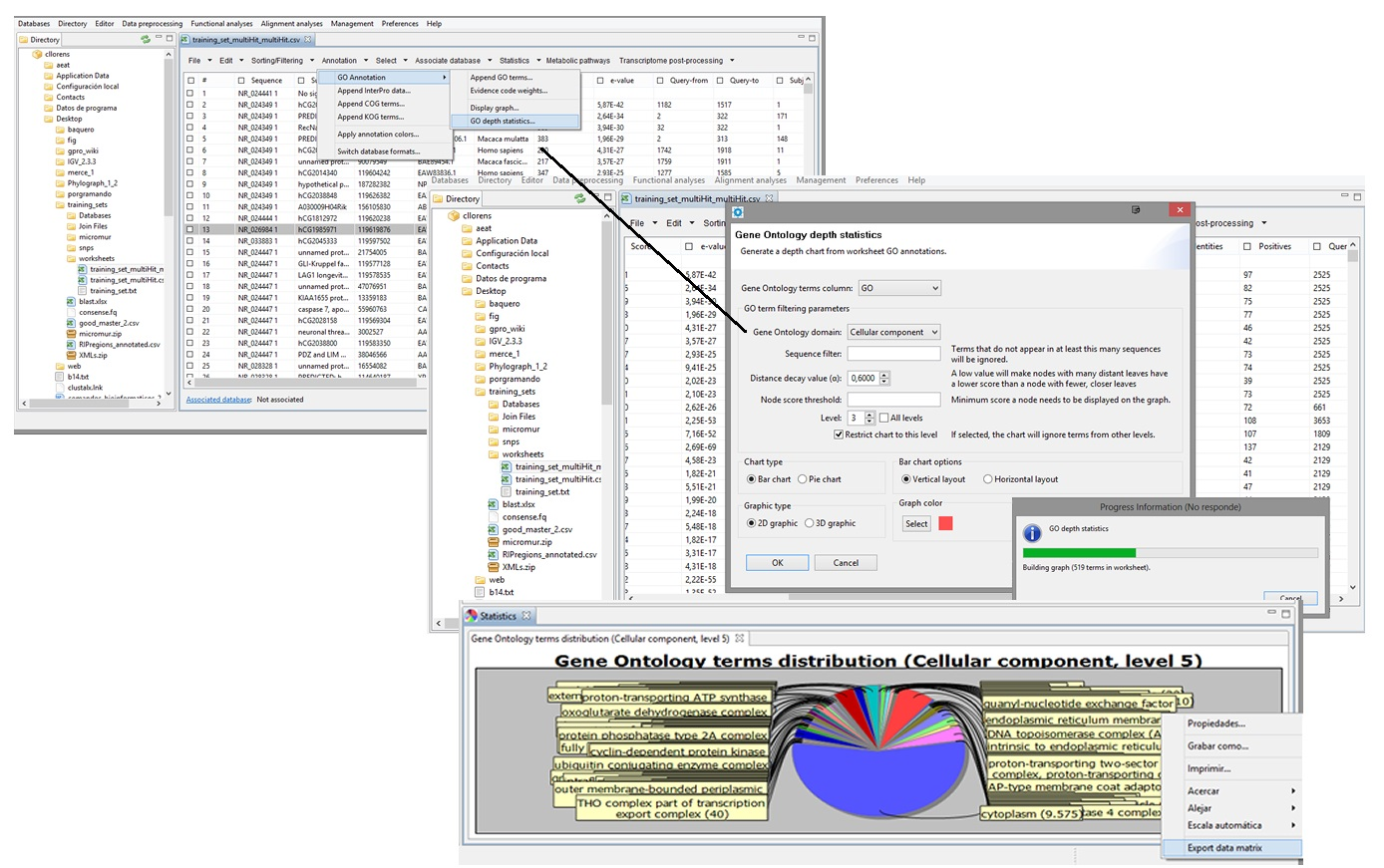Click the red graph color swatch
The width and height of the screenshot is (1384, 868).
click(945, 523)
